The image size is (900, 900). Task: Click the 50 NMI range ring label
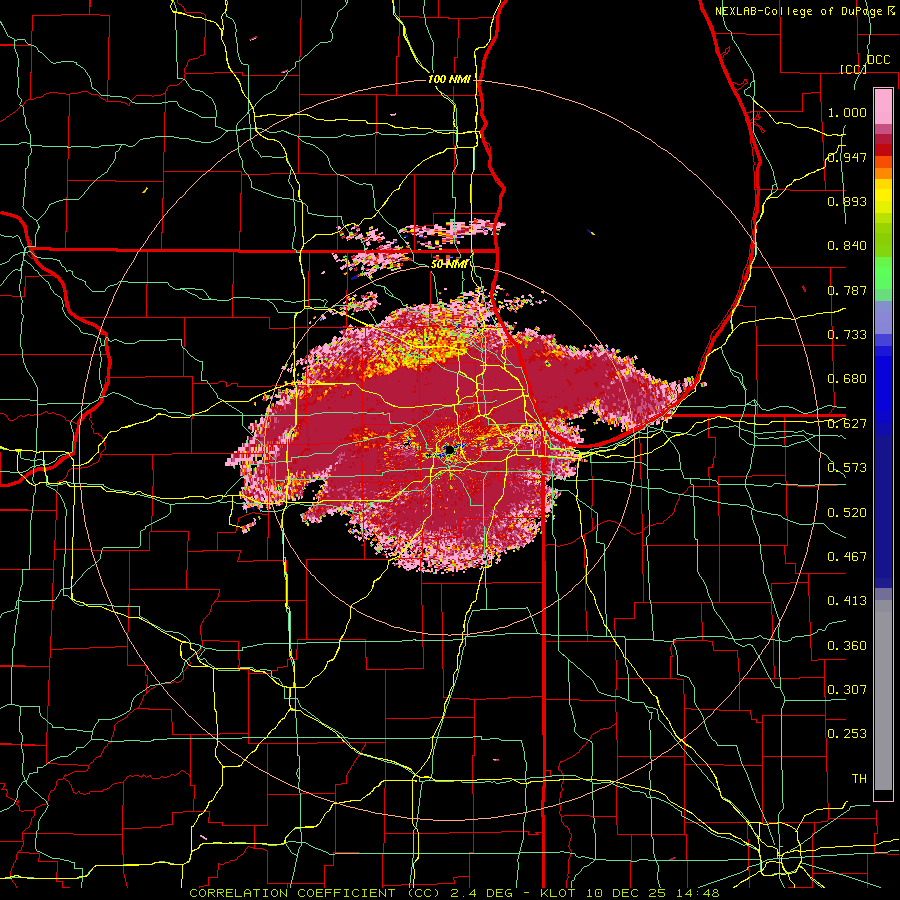pyautogui.click(x=449, y=264)
